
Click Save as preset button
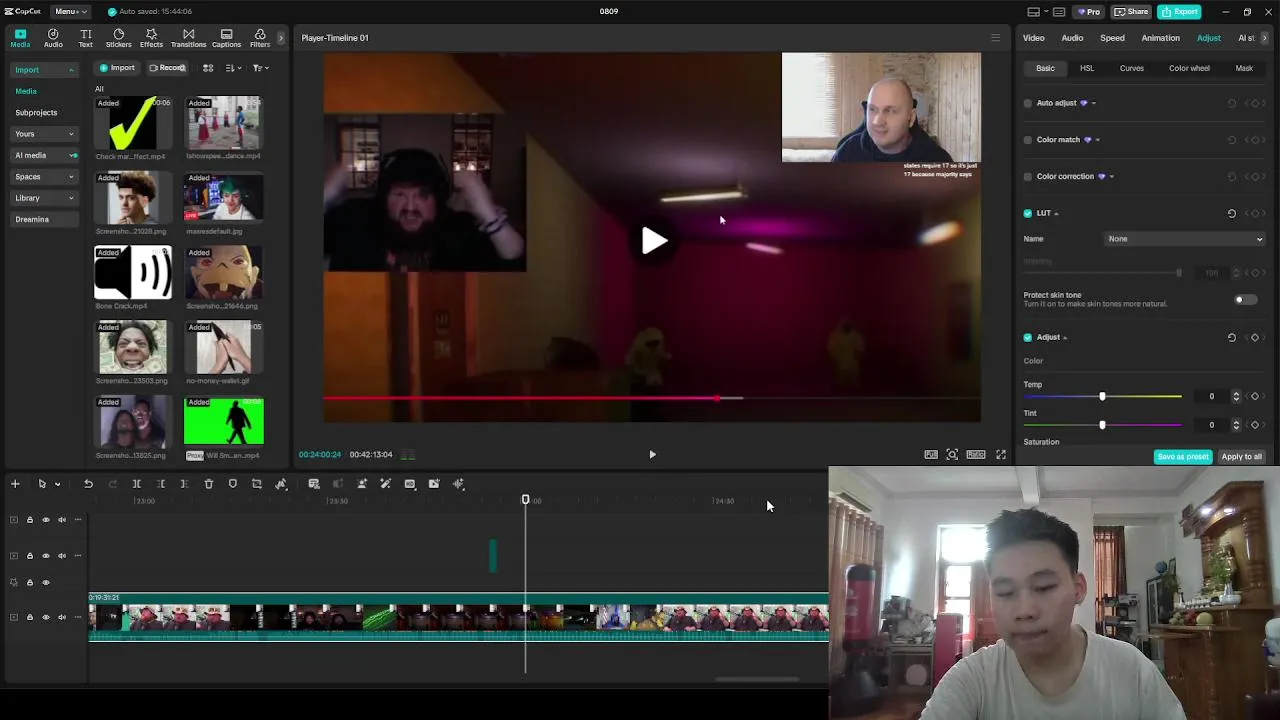1182,457
